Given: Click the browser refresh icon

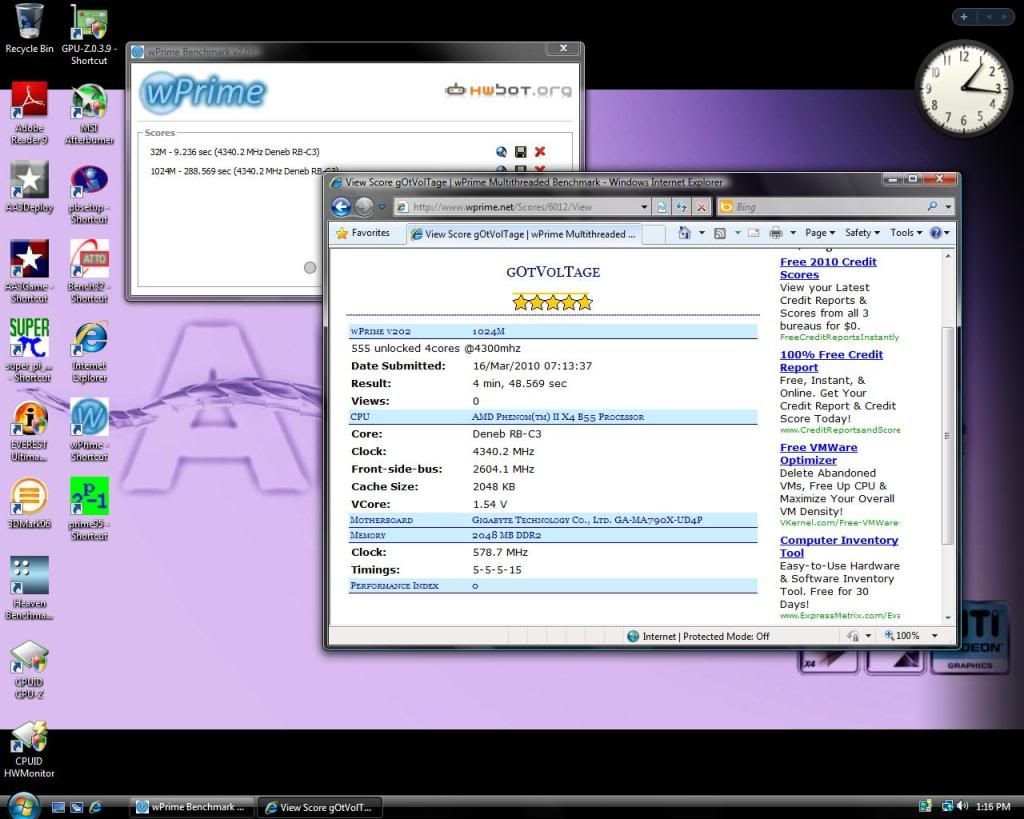Looking at the screenshot, I should point(682,207).
